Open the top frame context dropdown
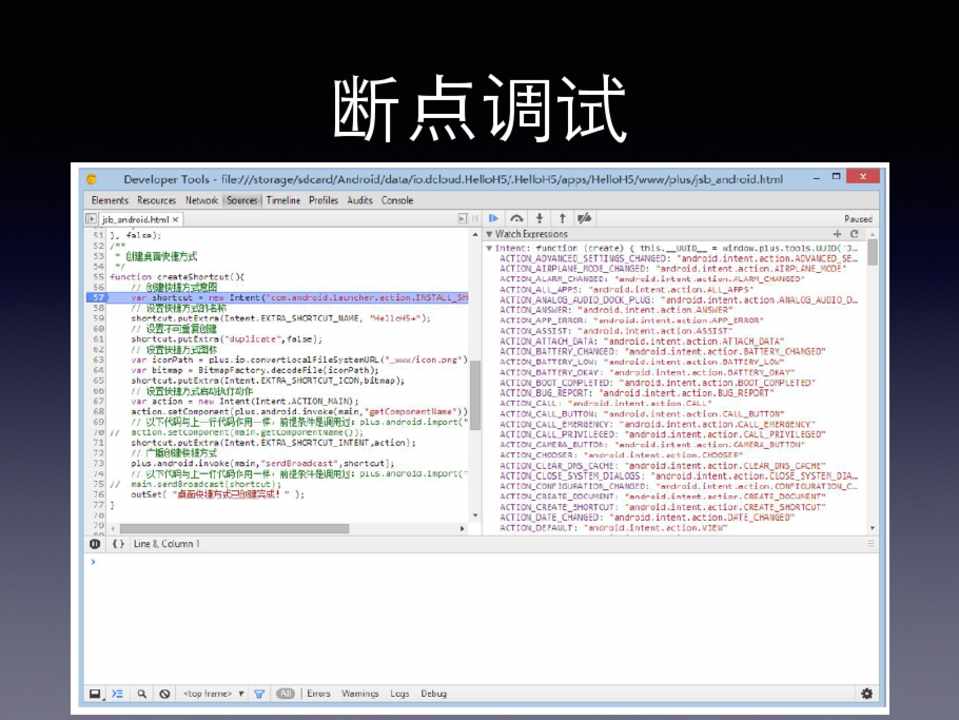959x720 pixels. (x=214, y=693)
